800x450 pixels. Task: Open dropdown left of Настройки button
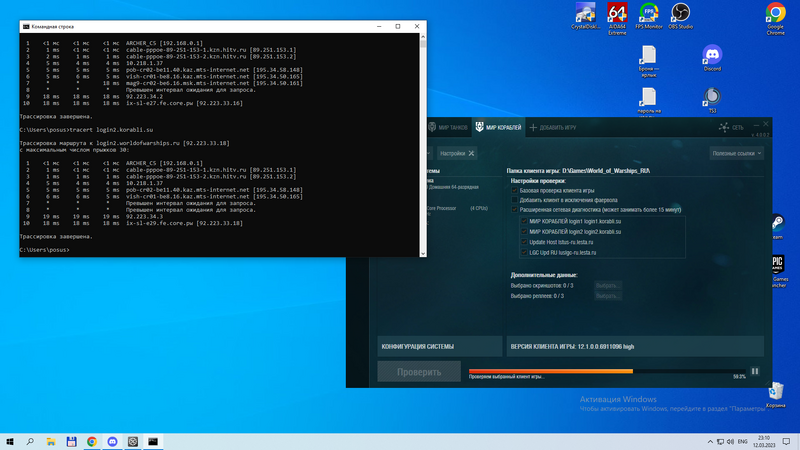(x=429, y=153)
